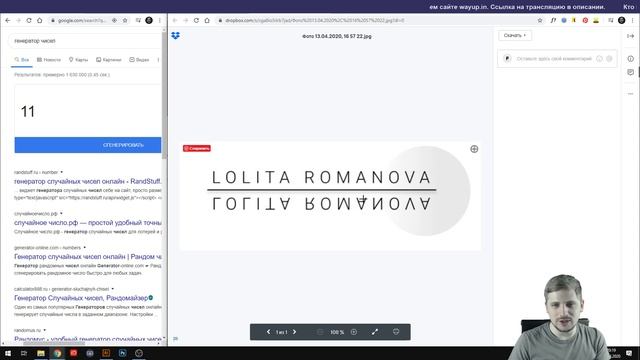Select the Видео search tab
Image resolution: width=640 pixels, height=360 pixels.
tap(139, 60)
